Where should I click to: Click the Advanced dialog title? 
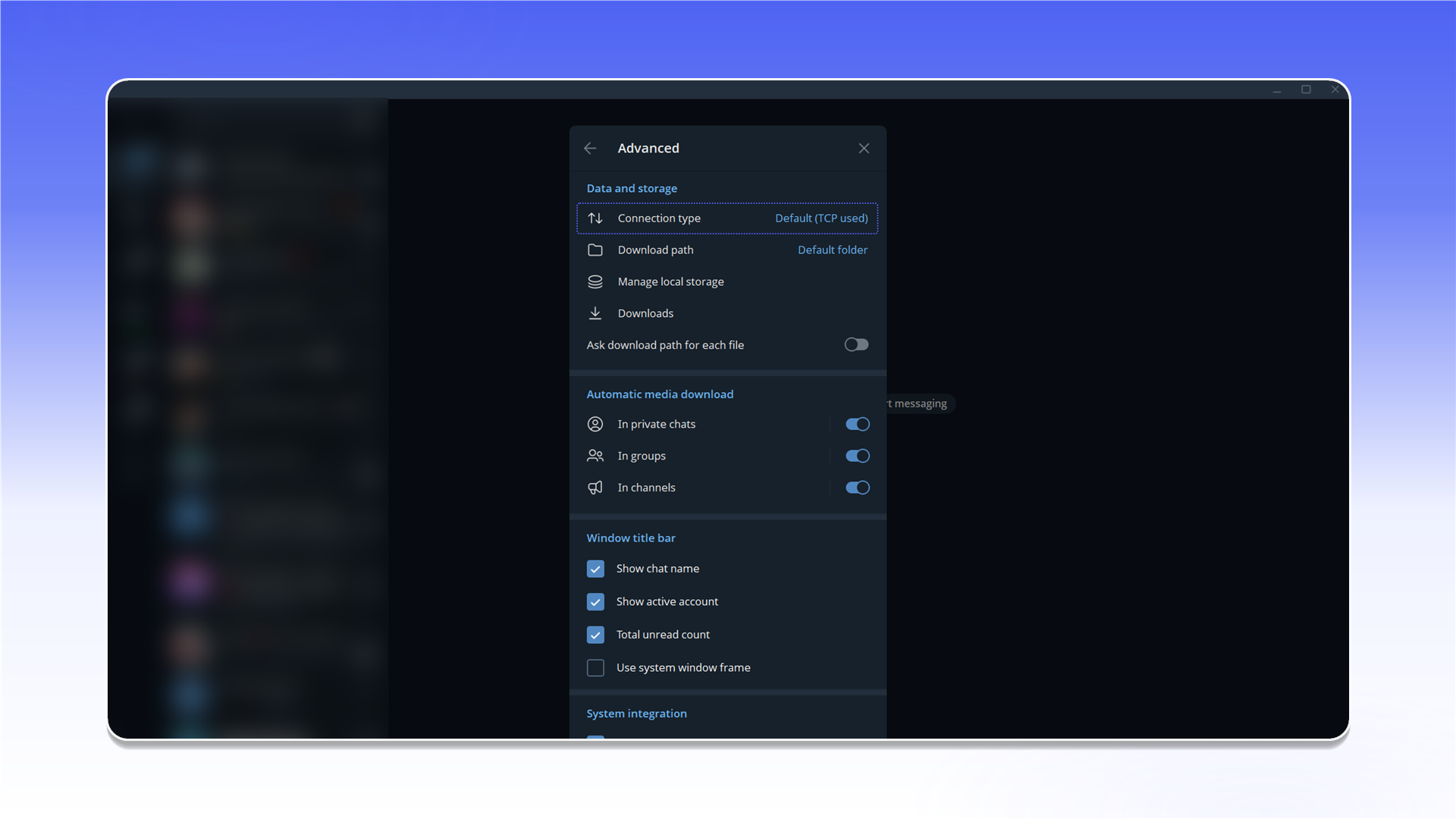[648, 149]
